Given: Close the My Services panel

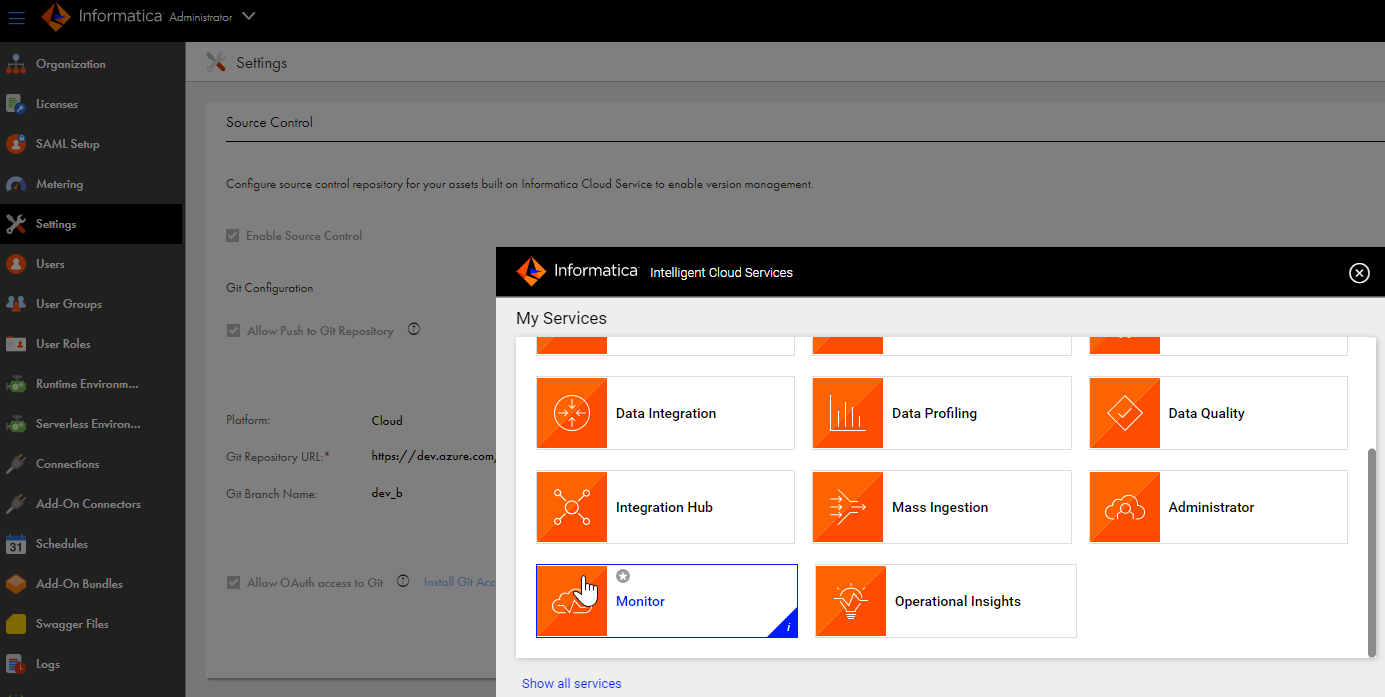Looking at the screenshot, I should point(1358,273).
